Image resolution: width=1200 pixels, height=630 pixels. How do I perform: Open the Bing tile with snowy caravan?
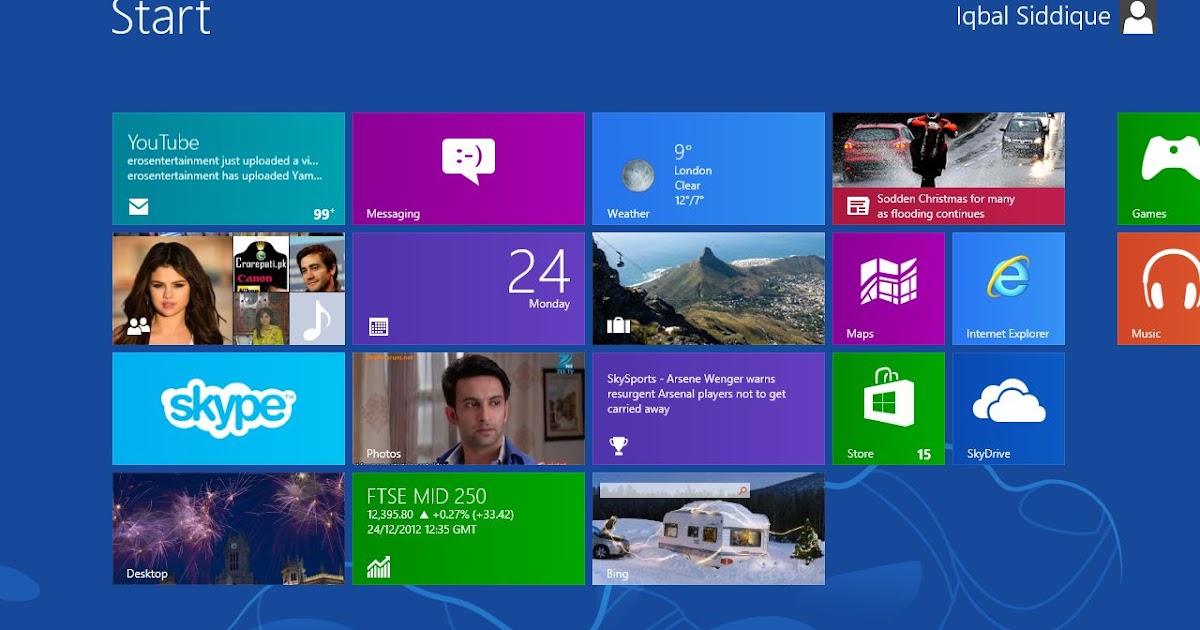(708, 528)
